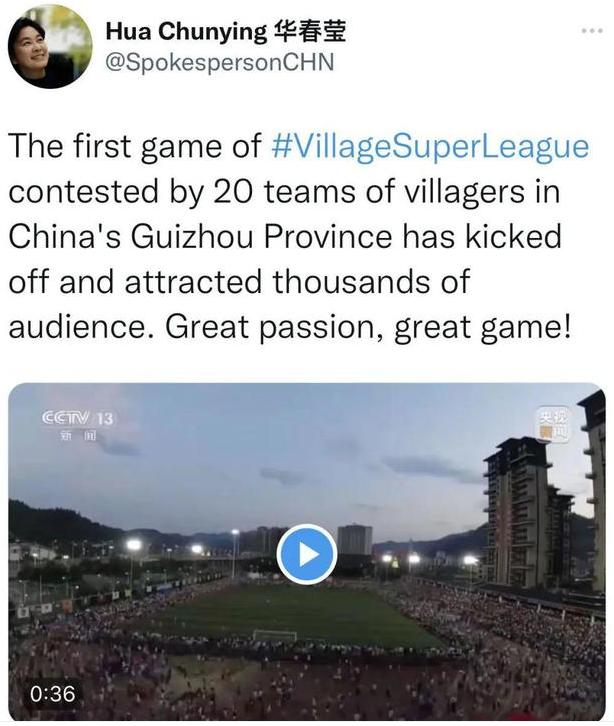Viewport: 614px width, 726px height.
Task: Open the #VillageSuperLeague hashtag
Action: [x=430, y=147]
